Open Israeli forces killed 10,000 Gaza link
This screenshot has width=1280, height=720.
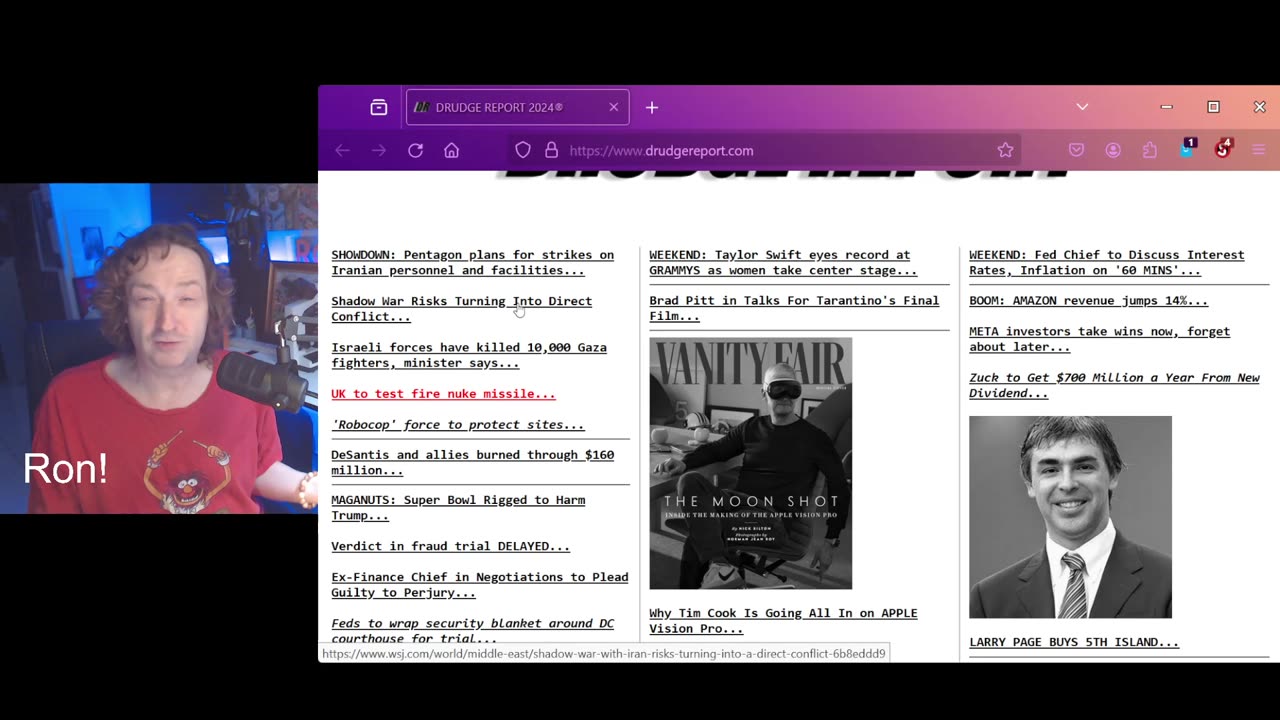469,355
